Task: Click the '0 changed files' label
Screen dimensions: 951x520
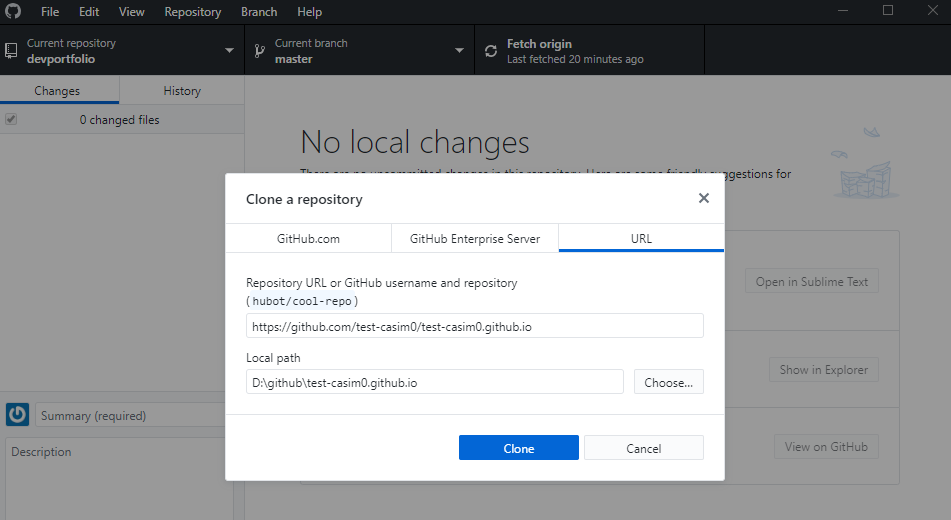Action: [x=119, y=120]
